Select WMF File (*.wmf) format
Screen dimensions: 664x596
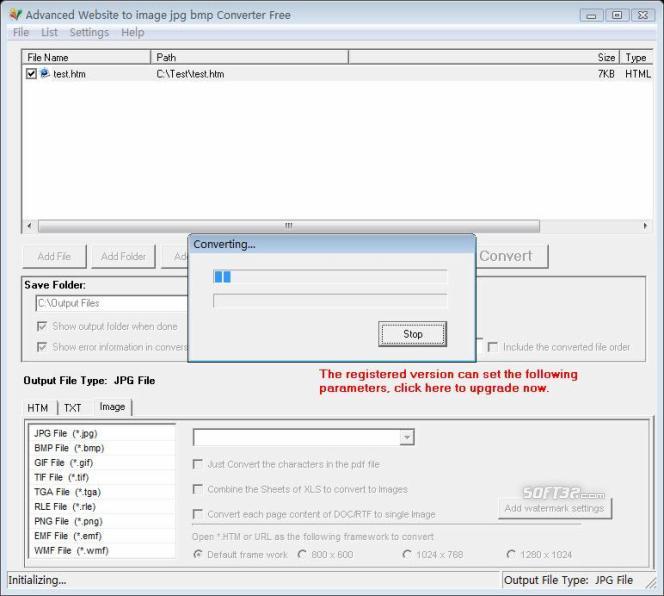click(x=102, y=550)
